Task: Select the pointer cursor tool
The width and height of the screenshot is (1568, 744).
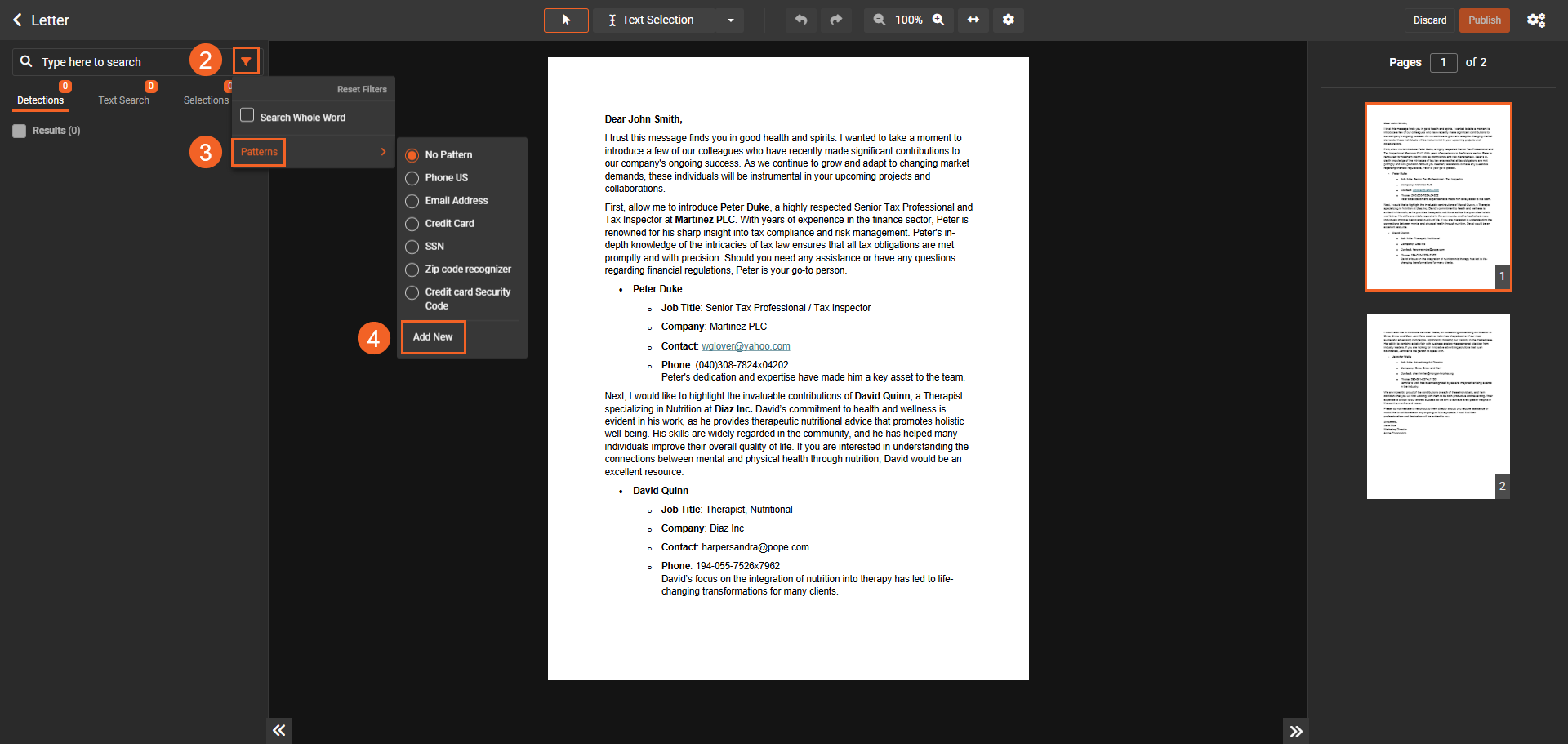Action: [x=566, y=20]
